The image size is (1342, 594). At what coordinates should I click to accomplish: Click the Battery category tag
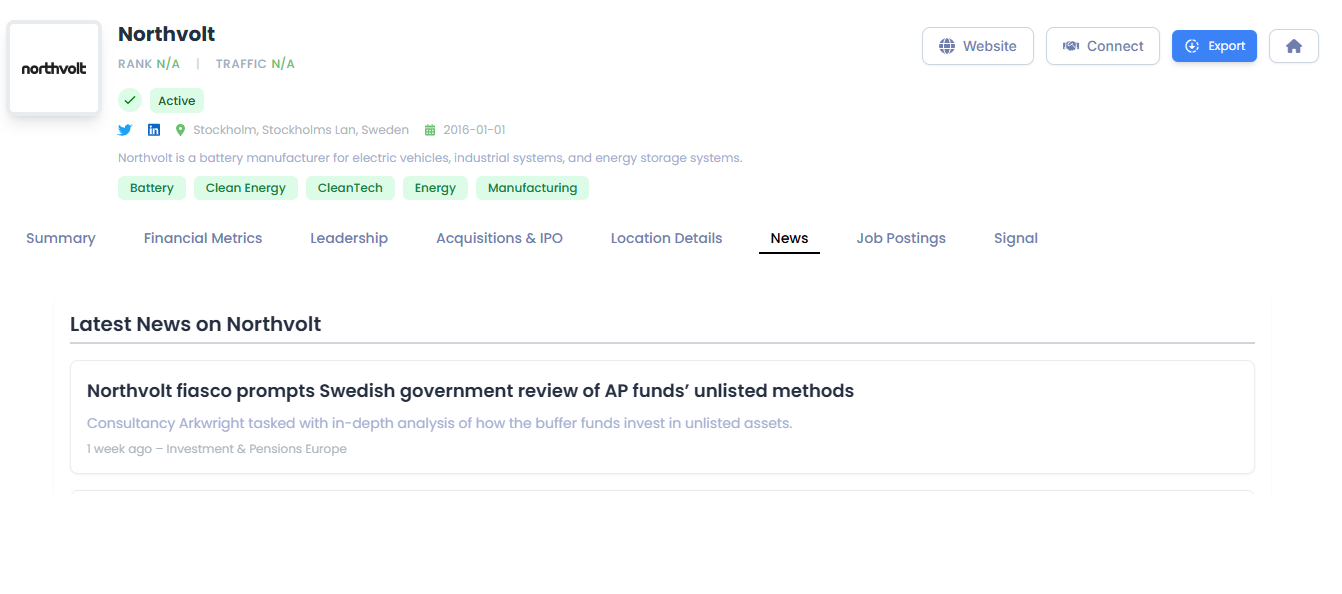point(152,188)
